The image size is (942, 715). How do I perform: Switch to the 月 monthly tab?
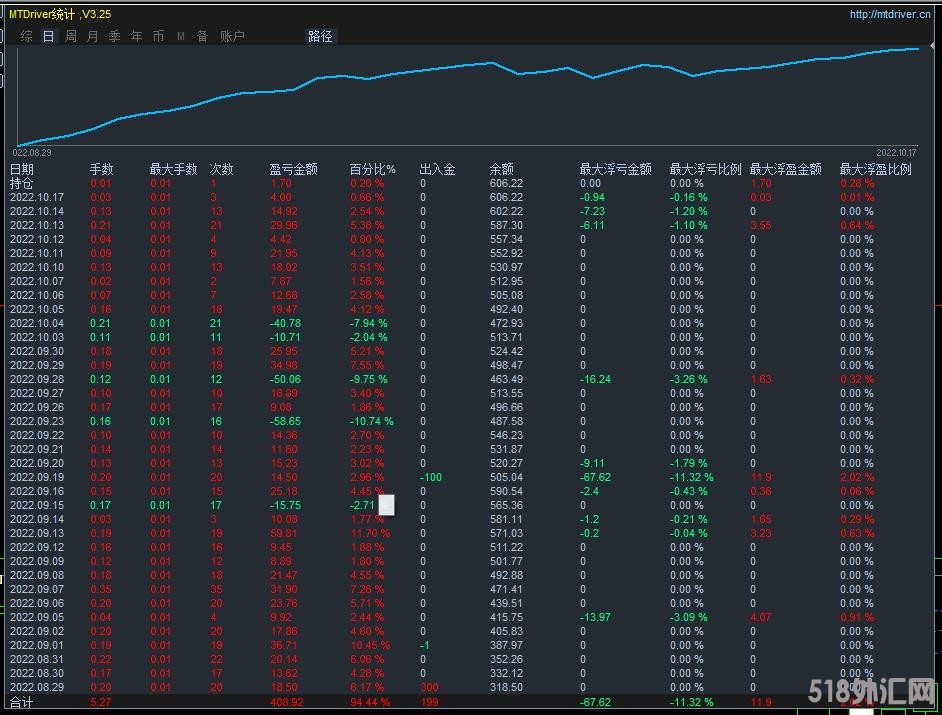point(93,36)
